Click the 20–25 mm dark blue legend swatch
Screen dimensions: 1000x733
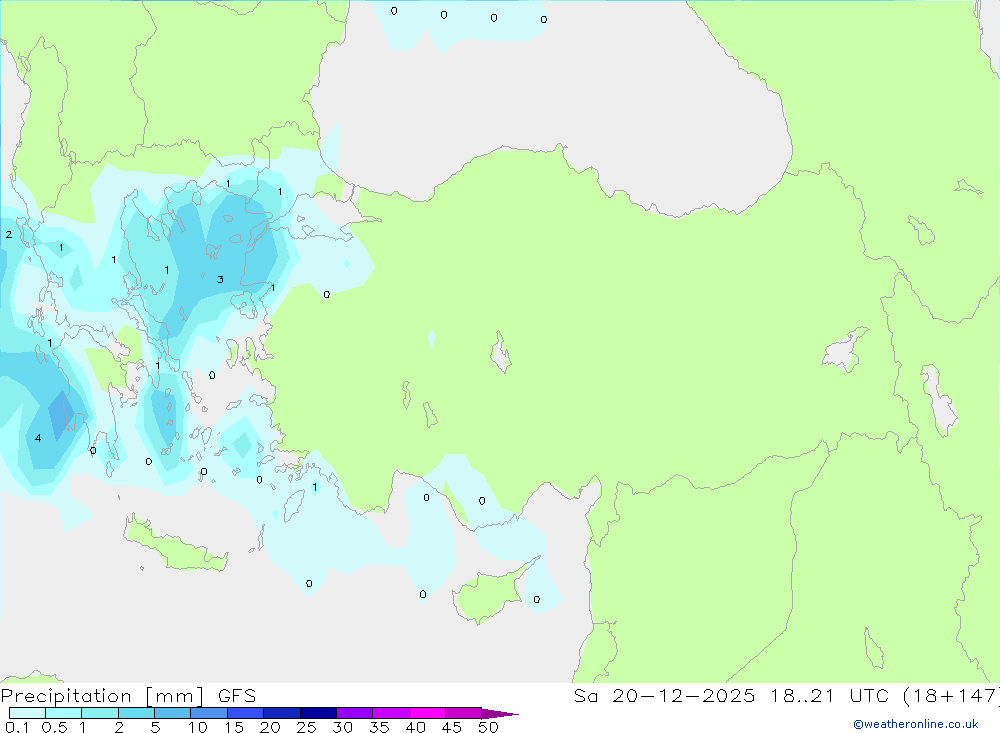[282, 713]
